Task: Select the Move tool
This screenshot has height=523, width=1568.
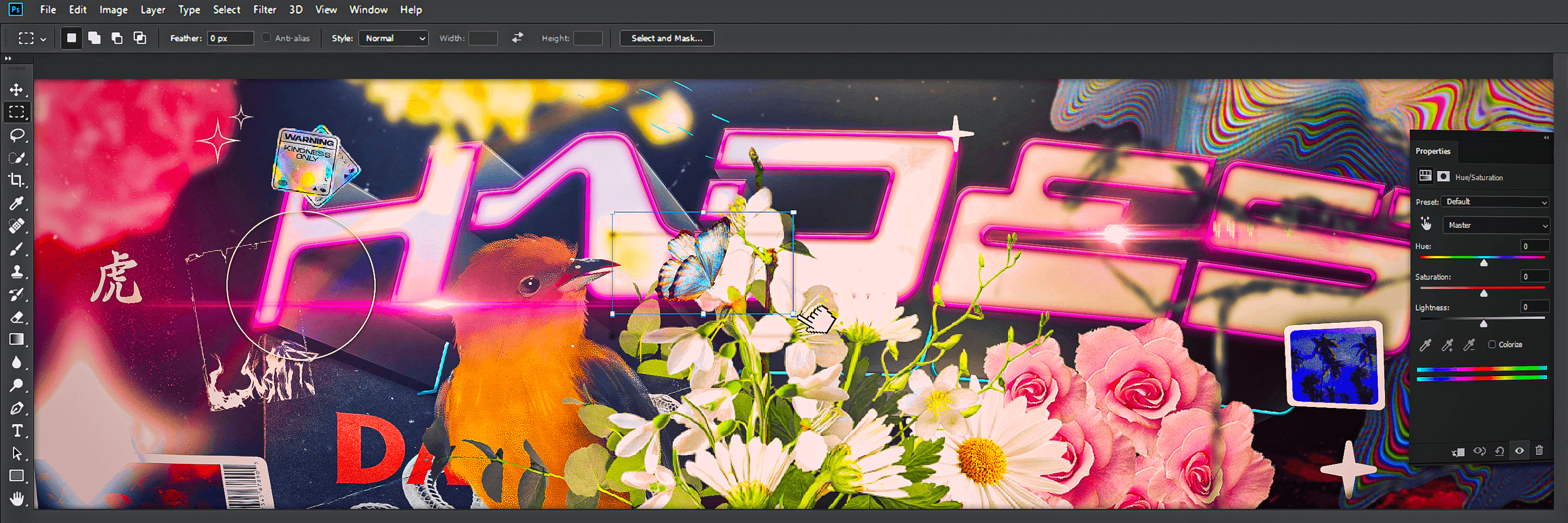Action: (x=16, y=90)
